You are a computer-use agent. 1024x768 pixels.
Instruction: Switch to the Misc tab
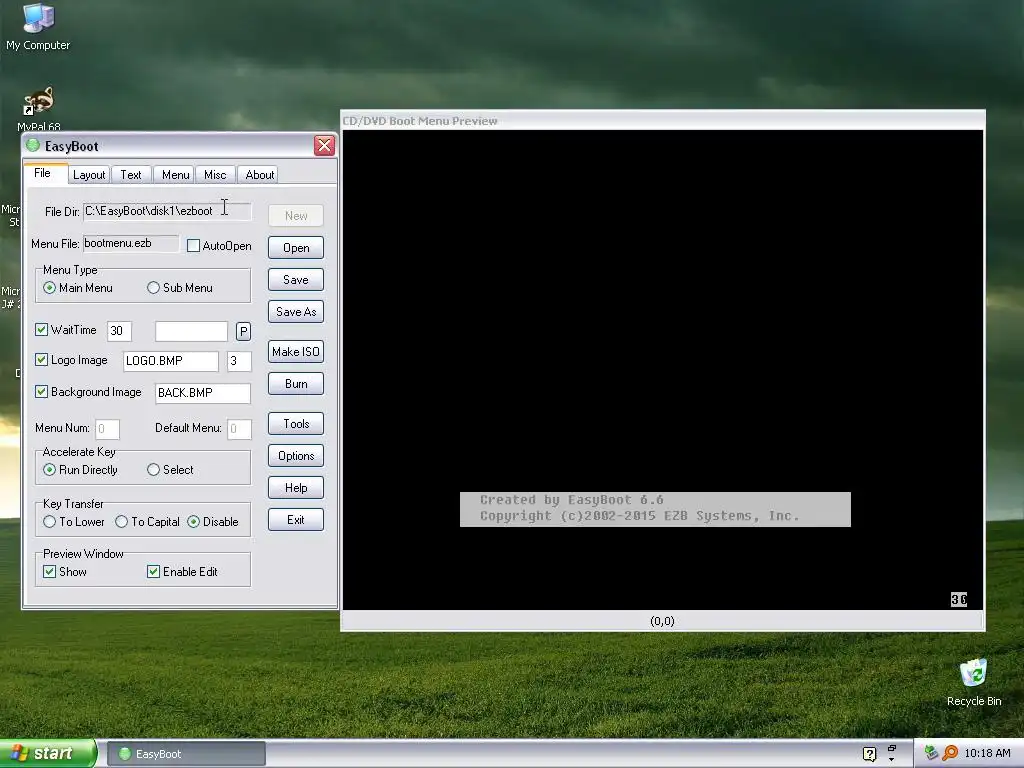[x=215, y=175]
